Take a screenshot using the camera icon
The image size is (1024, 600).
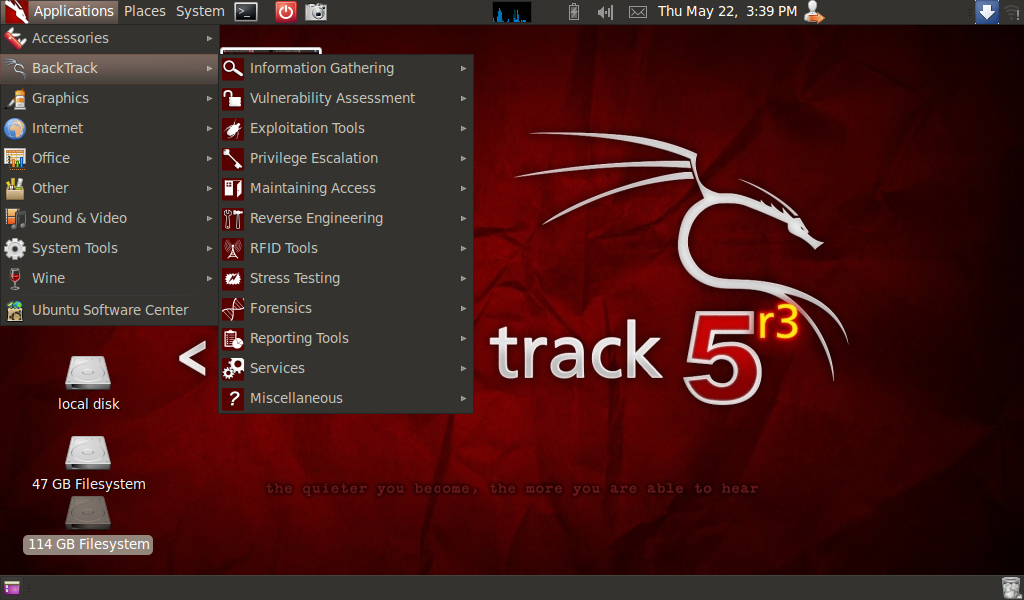pos(315,12)
